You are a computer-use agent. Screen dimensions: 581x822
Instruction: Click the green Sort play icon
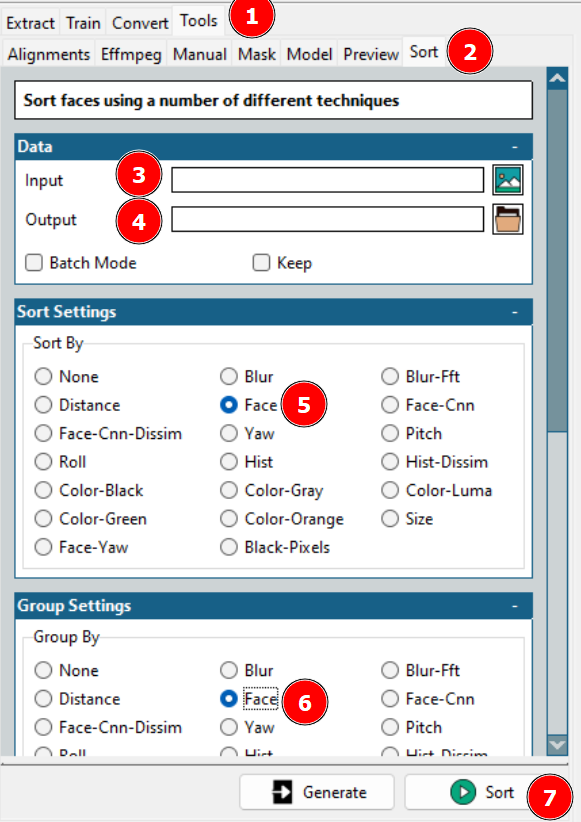(463, 792)
